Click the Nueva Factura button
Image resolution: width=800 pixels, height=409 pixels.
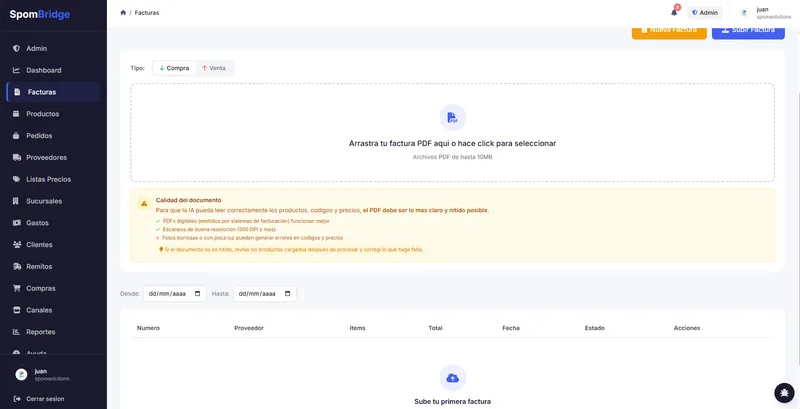tap(669, 32)
